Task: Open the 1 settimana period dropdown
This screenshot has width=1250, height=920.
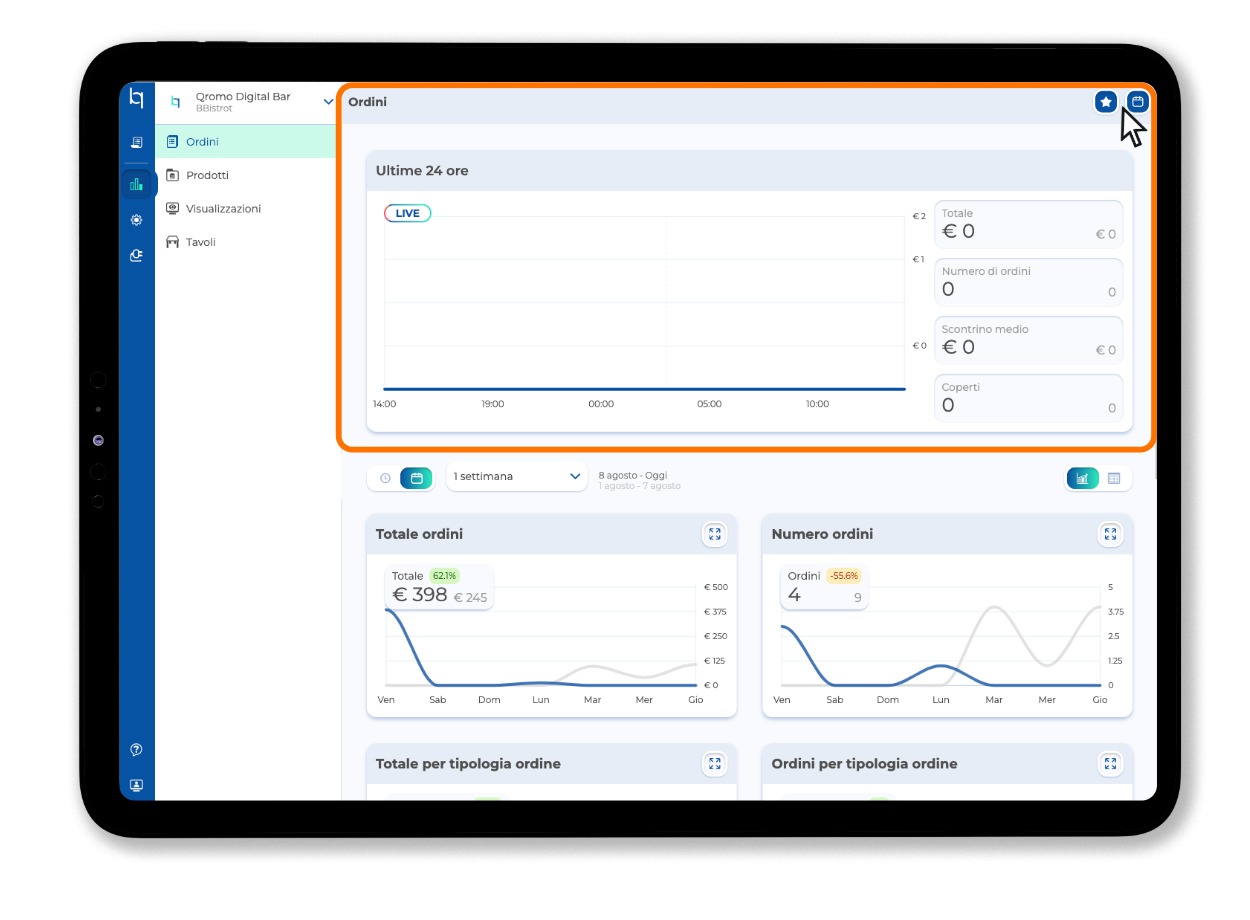Action: (517, 477)
